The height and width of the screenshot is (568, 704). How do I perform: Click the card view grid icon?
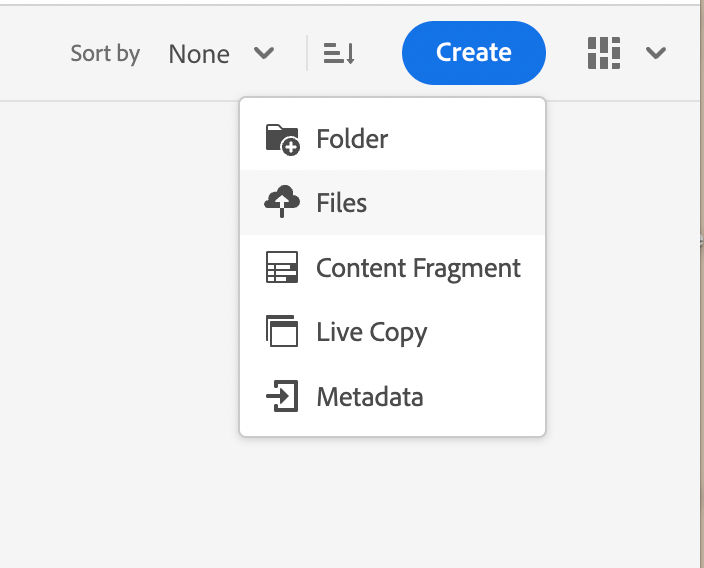click(x=604, y=53)
